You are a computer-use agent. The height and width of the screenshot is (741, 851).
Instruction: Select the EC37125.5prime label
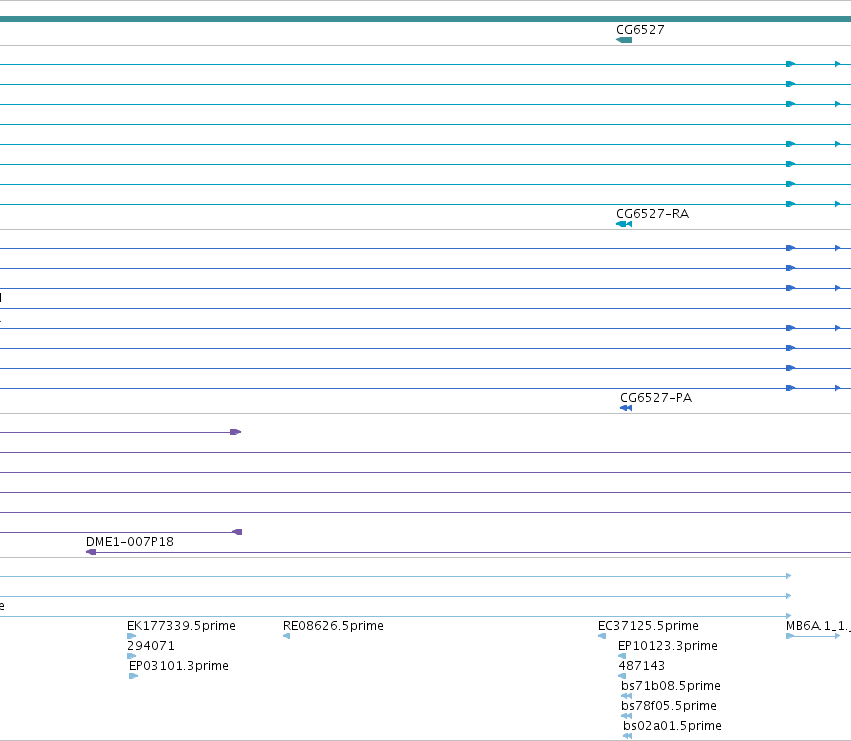coord(648,626)
